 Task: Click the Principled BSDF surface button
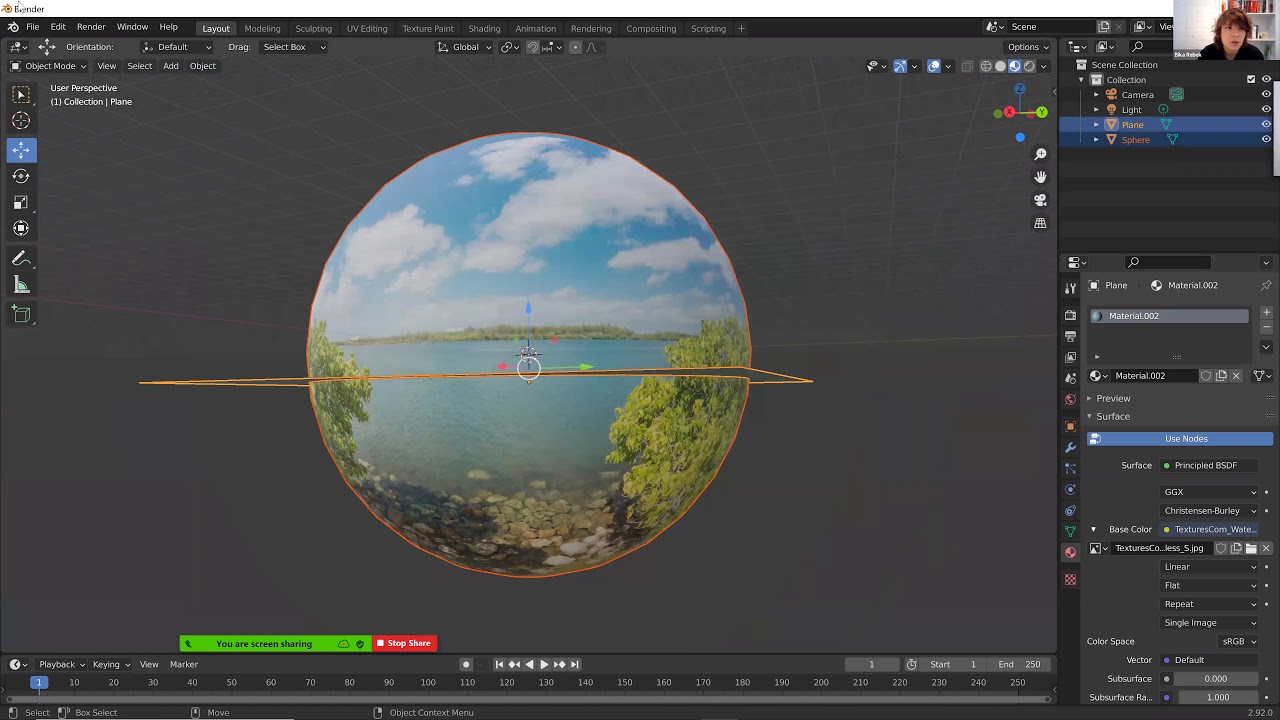point(1209,466)
